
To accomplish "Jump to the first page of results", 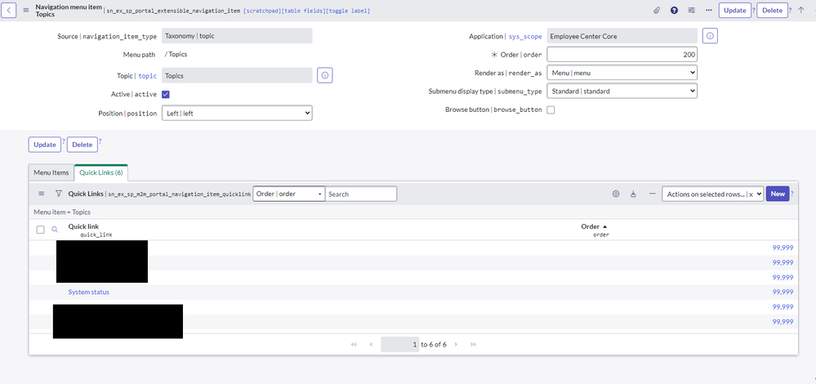I will coord(354,344).
